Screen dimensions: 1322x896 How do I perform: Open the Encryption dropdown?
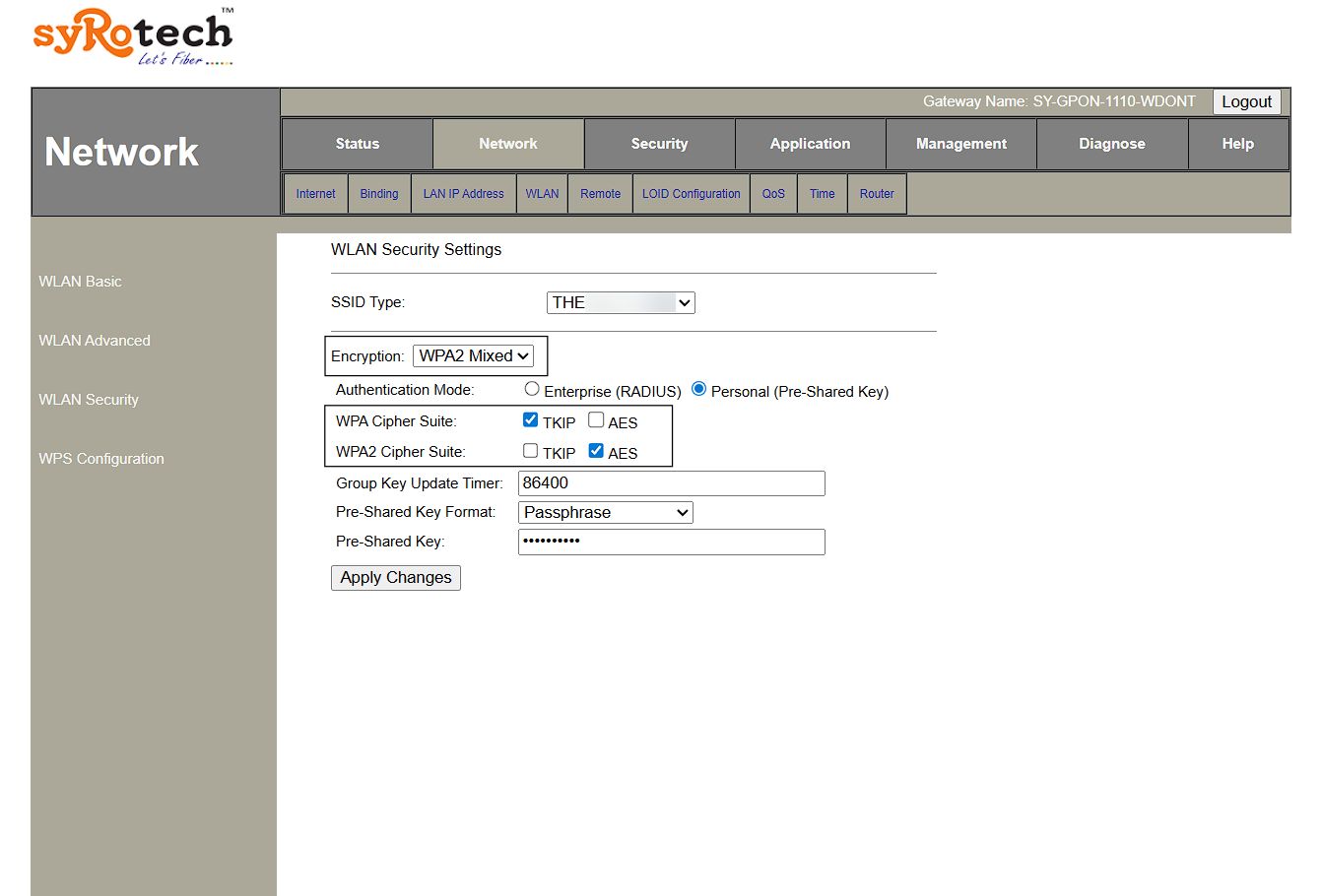pyautogui.click(x=473, y=356)
